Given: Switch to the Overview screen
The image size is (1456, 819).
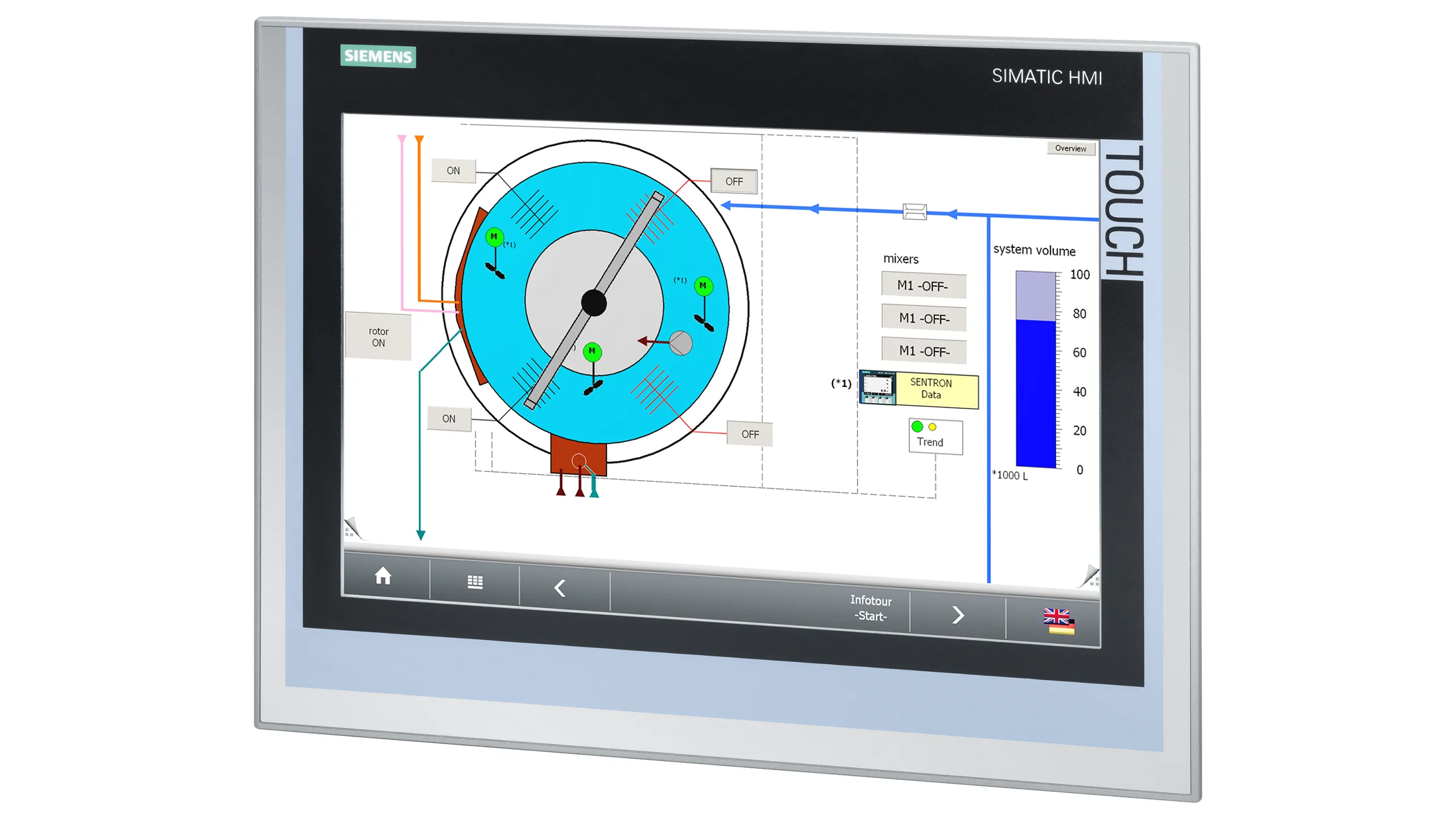Looking at the screenshot, I should pos(1071,148).
